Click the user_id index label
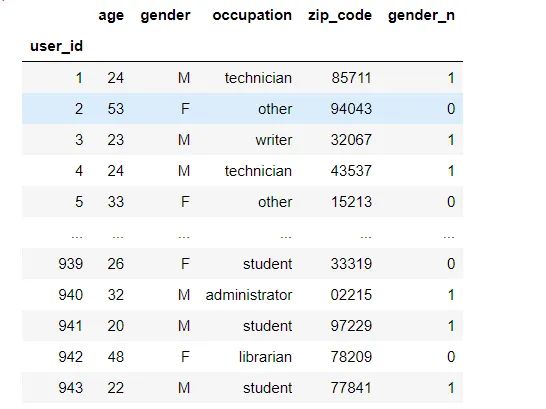 [x=56, y=46]
